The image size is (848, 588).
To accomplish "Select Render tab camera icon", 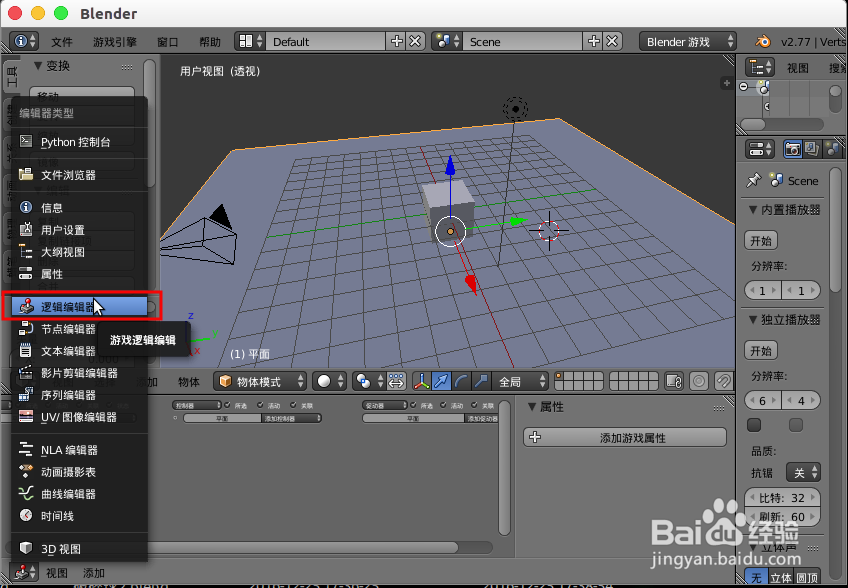I will (x=792, y=149).
